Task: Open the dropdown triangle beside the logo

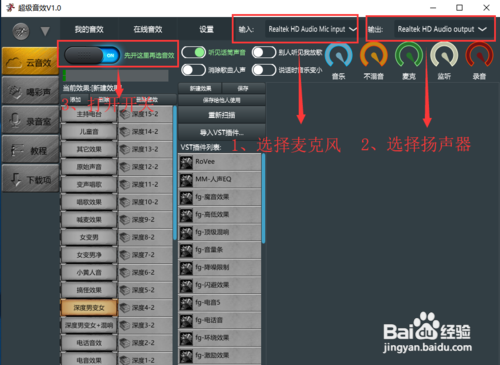Action: [45, 32]
